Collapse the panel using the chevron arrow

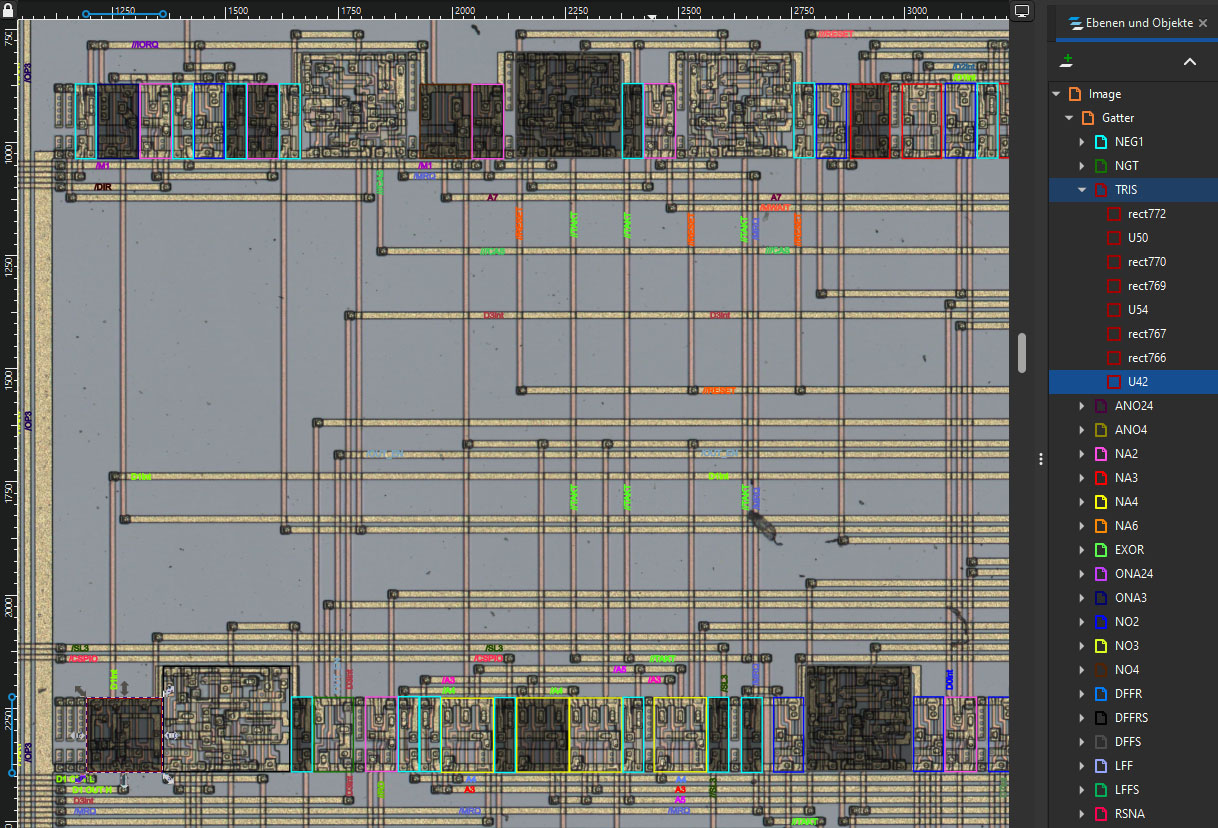coord(1189,61)
